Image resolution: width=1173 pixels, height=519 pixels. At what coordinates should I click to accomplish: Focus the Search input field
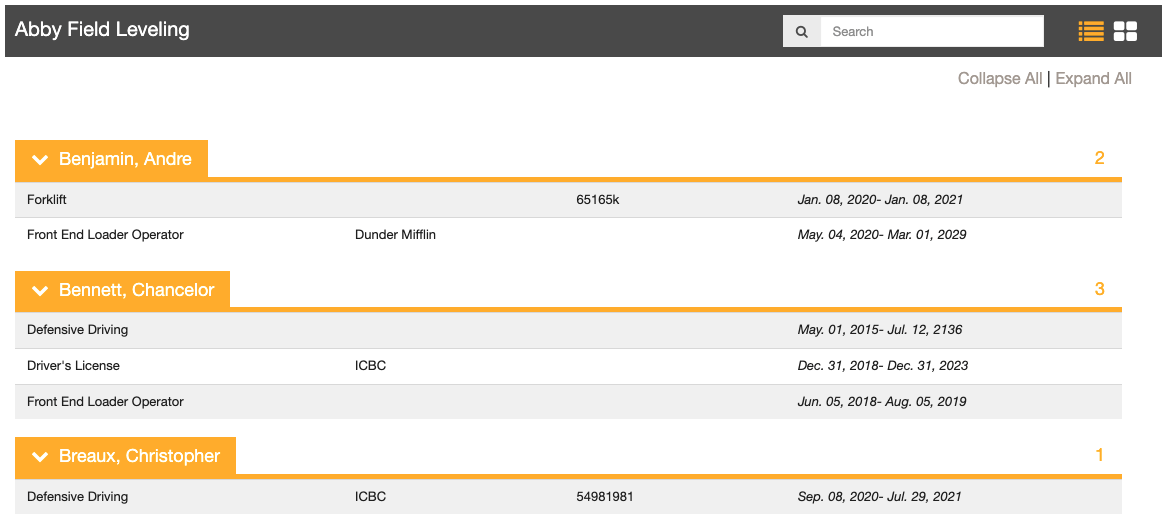932,31
